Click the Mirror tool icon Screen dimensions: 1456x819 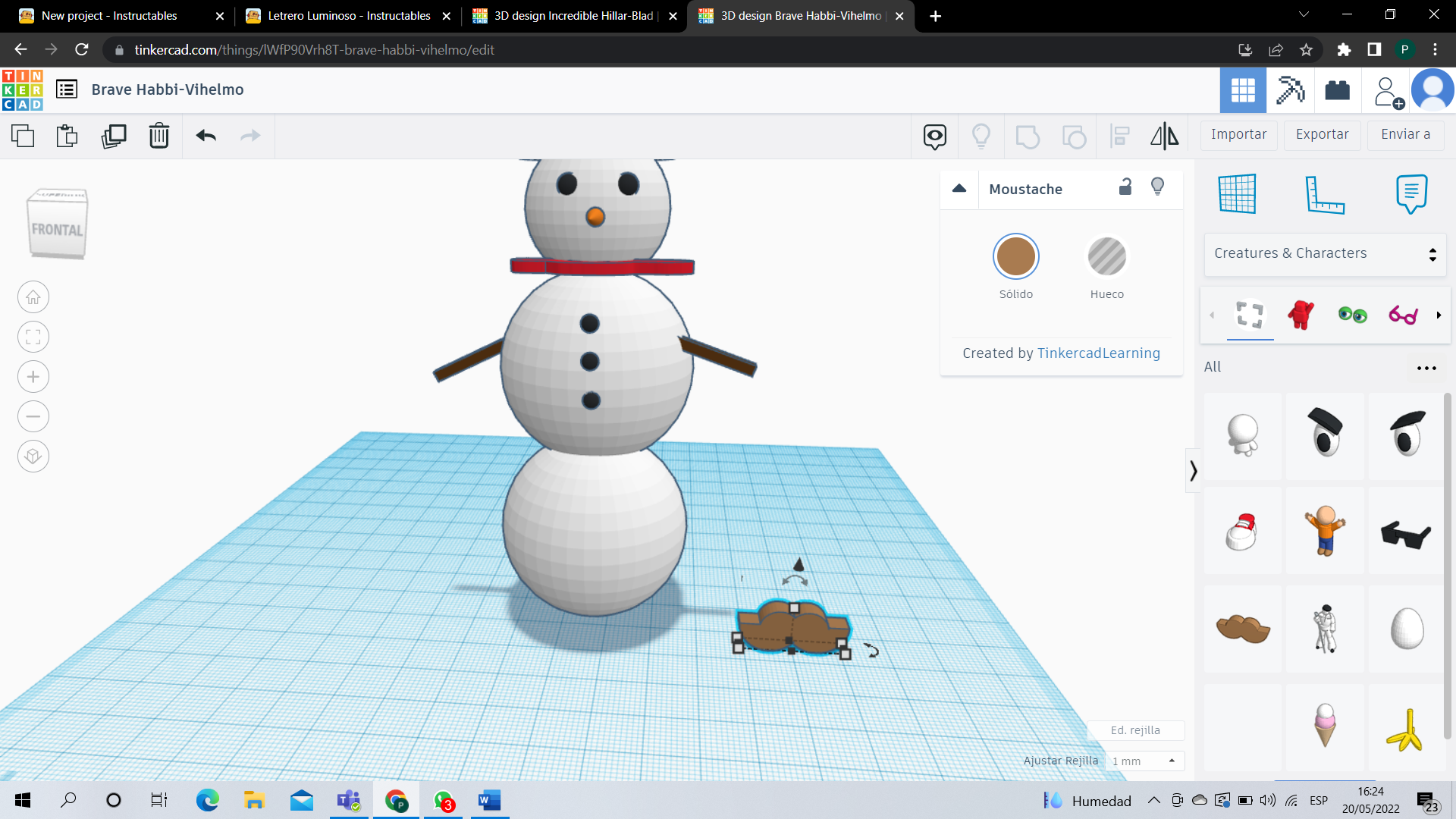[x=1164, y=136]
